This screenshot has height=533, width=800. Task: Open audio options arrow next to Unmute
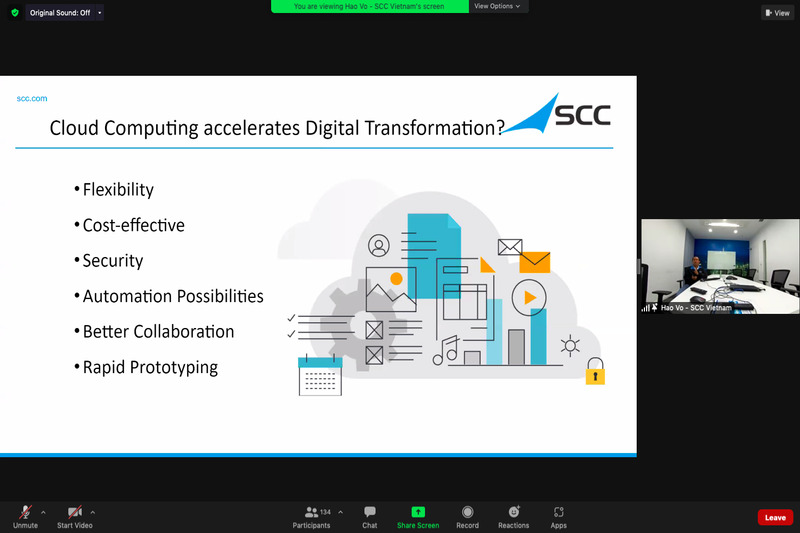43,512
